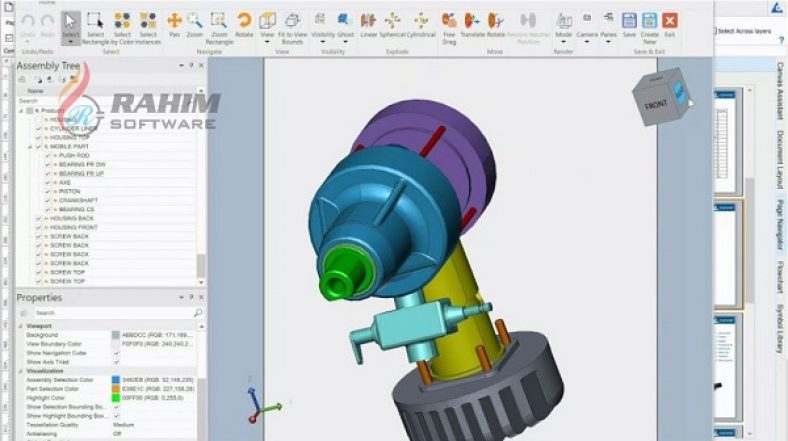Click the Create New icon
This screenshot has height=441, width=788.
tap(649, 28)
